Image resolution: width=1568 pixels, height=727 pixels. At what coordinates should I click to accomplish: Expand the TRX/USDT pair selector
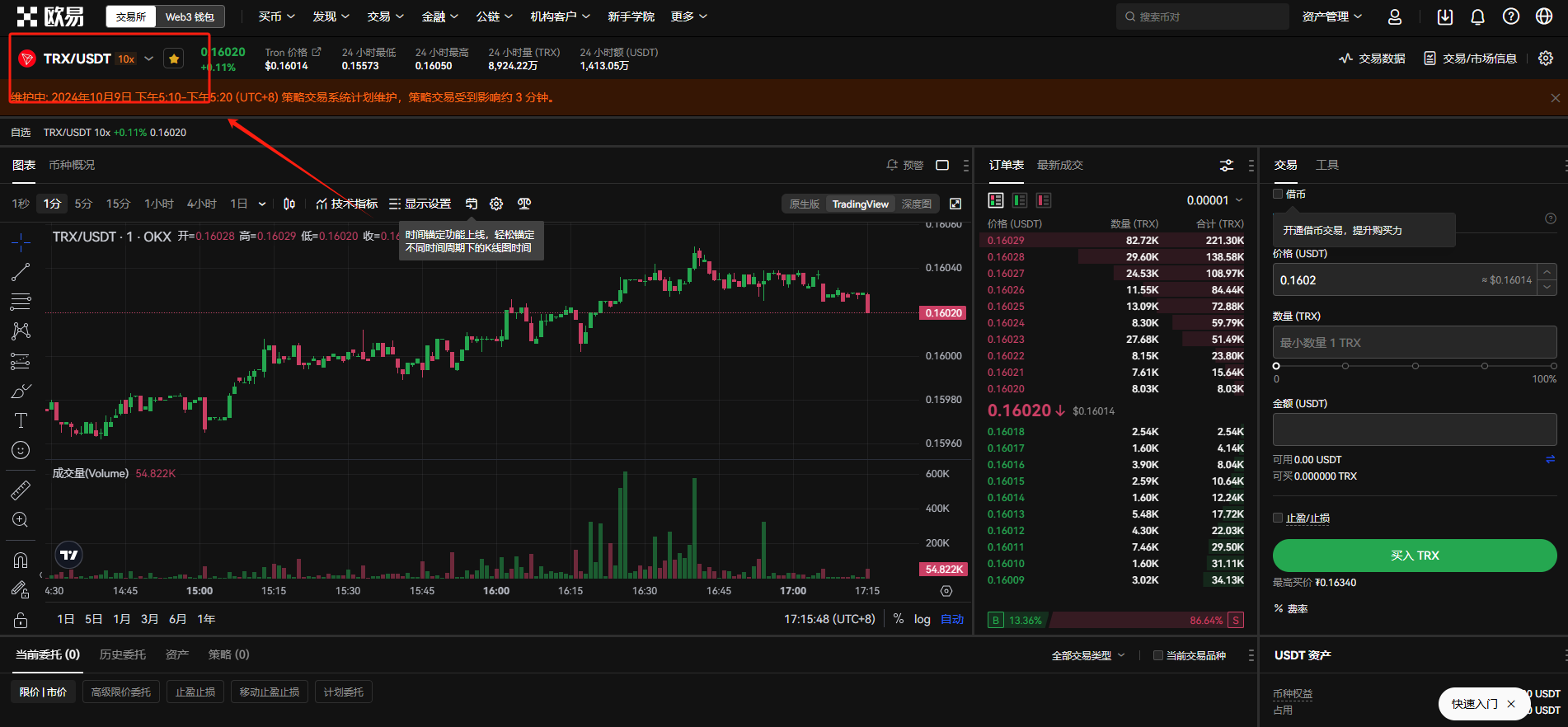[x=149, y=59]
